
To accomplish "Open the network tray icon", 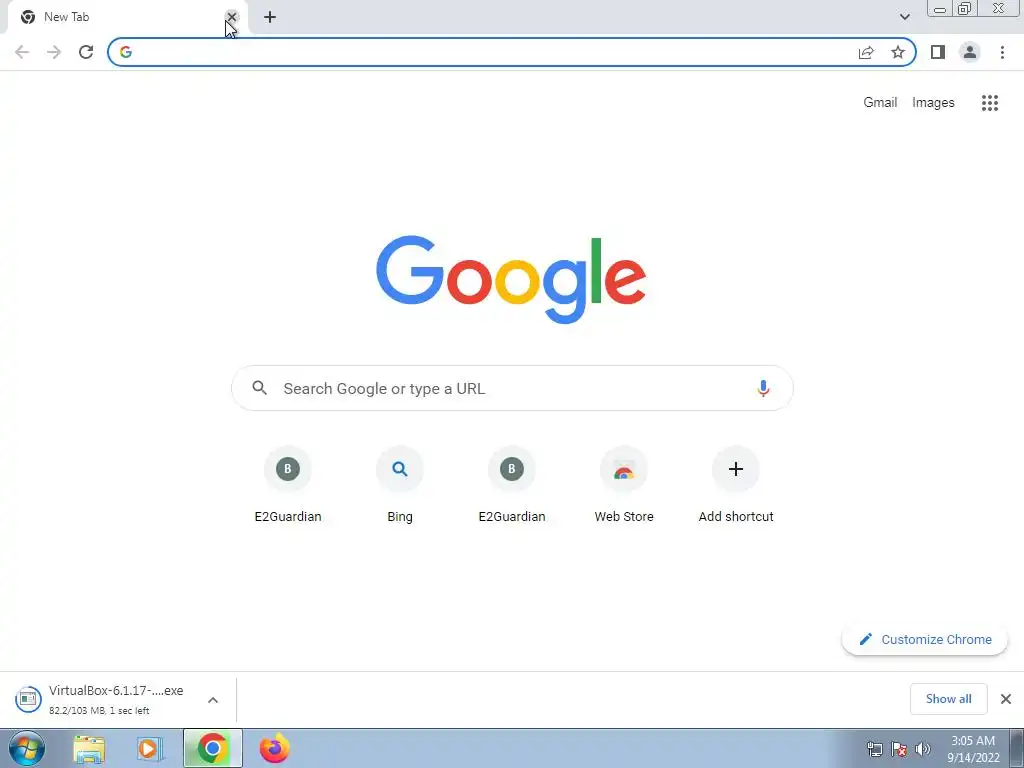I will pos(874,749).
